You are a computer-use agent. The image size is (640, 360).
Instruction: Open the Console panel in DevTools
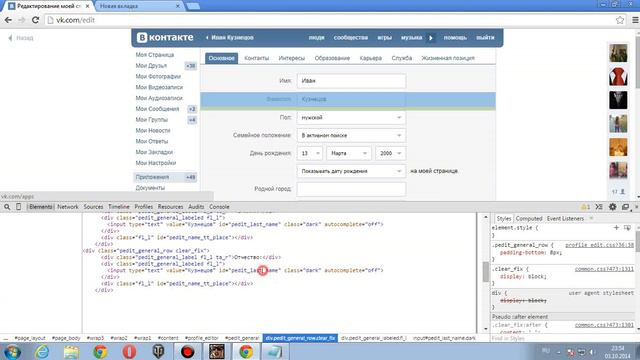pos(219,207)
